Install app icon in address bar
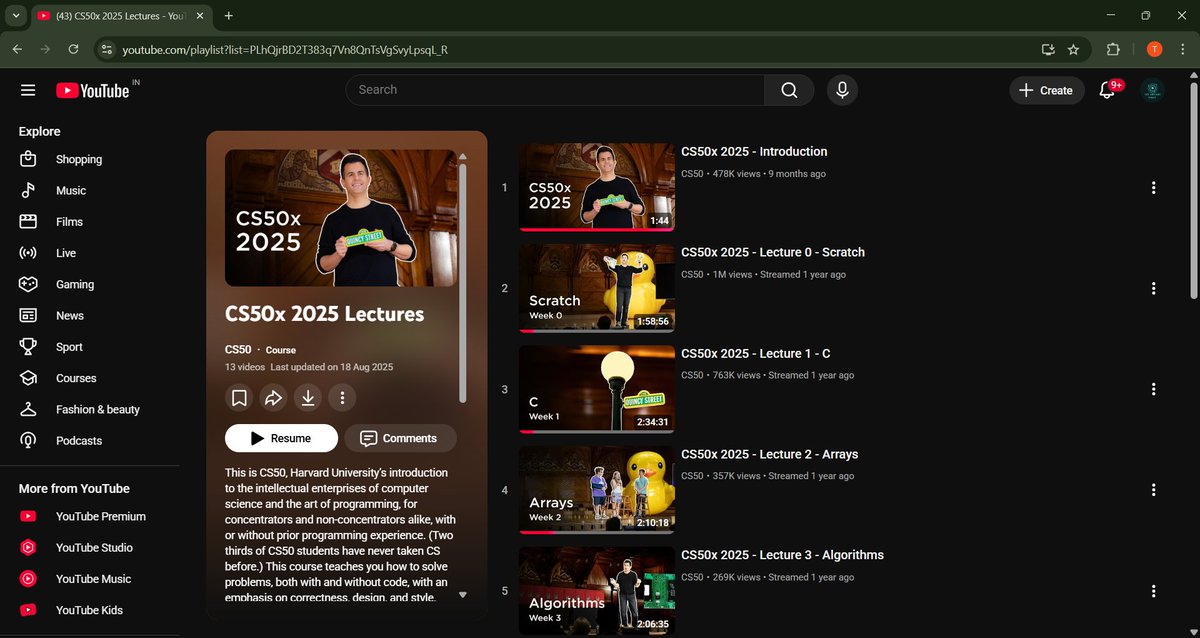Screen dimensions: 1200x638 click(1047, 49)
